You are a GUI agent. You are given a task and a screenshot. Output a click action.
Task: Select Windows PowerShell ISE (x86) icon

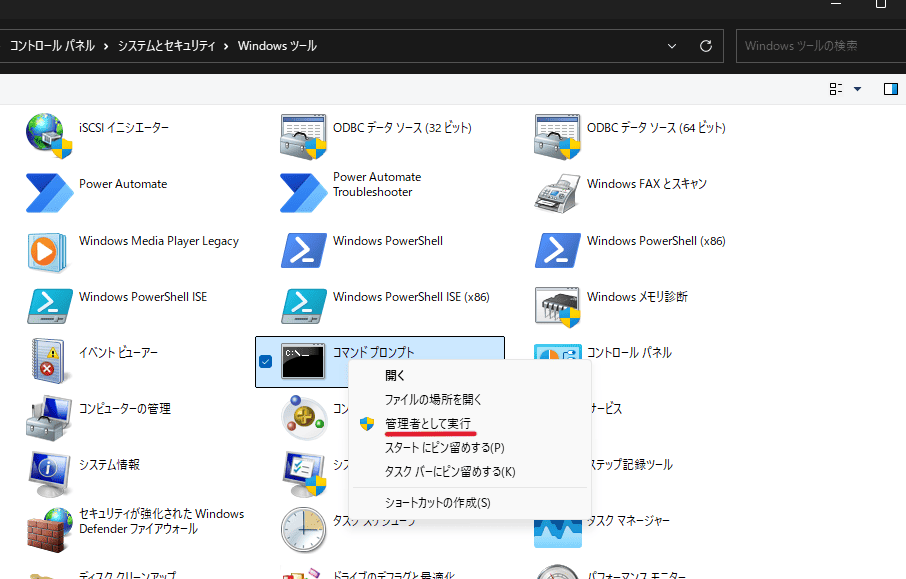(304, 306)
